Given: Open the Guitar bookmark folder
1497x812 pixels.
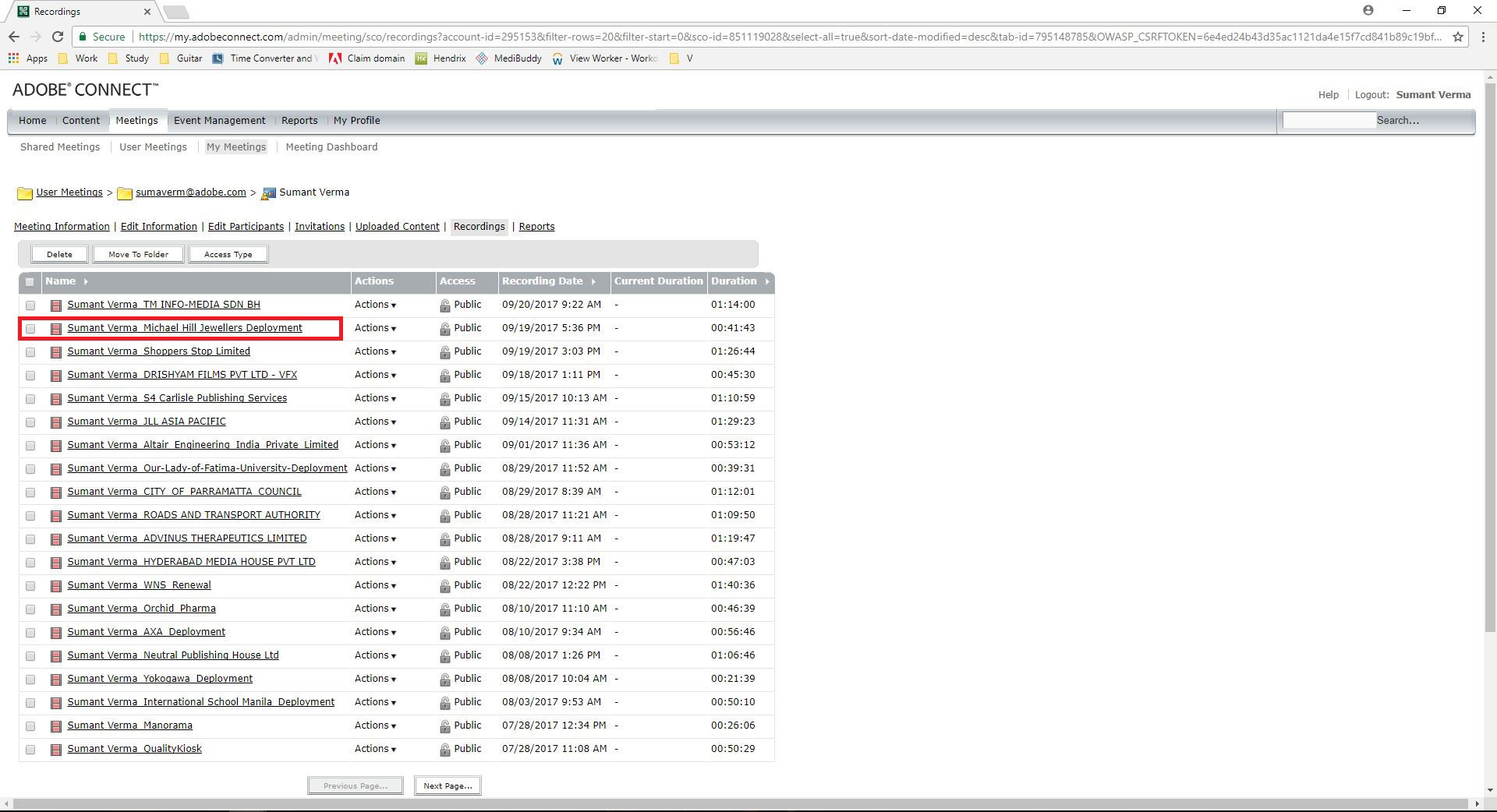Looking at the screenshot, I should (x=181, y=58).
